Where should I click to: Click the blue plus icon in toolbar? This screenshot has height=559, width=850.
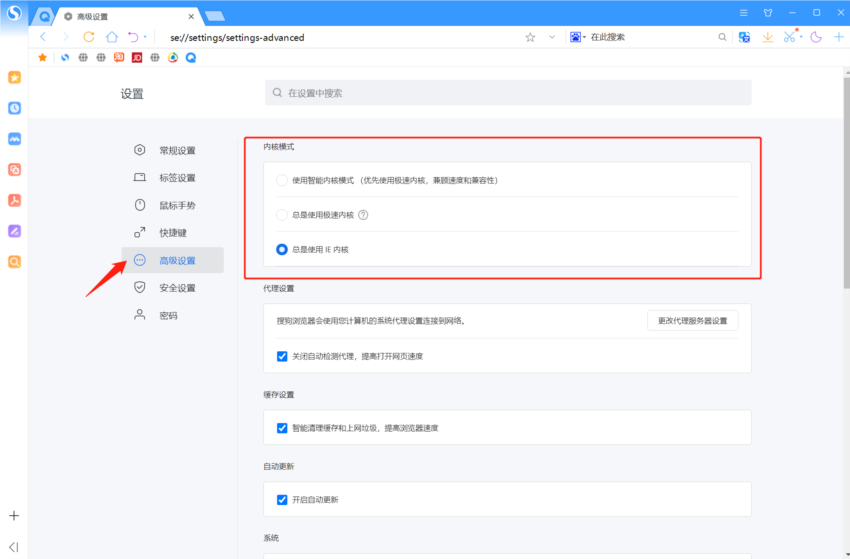(839, 37)
